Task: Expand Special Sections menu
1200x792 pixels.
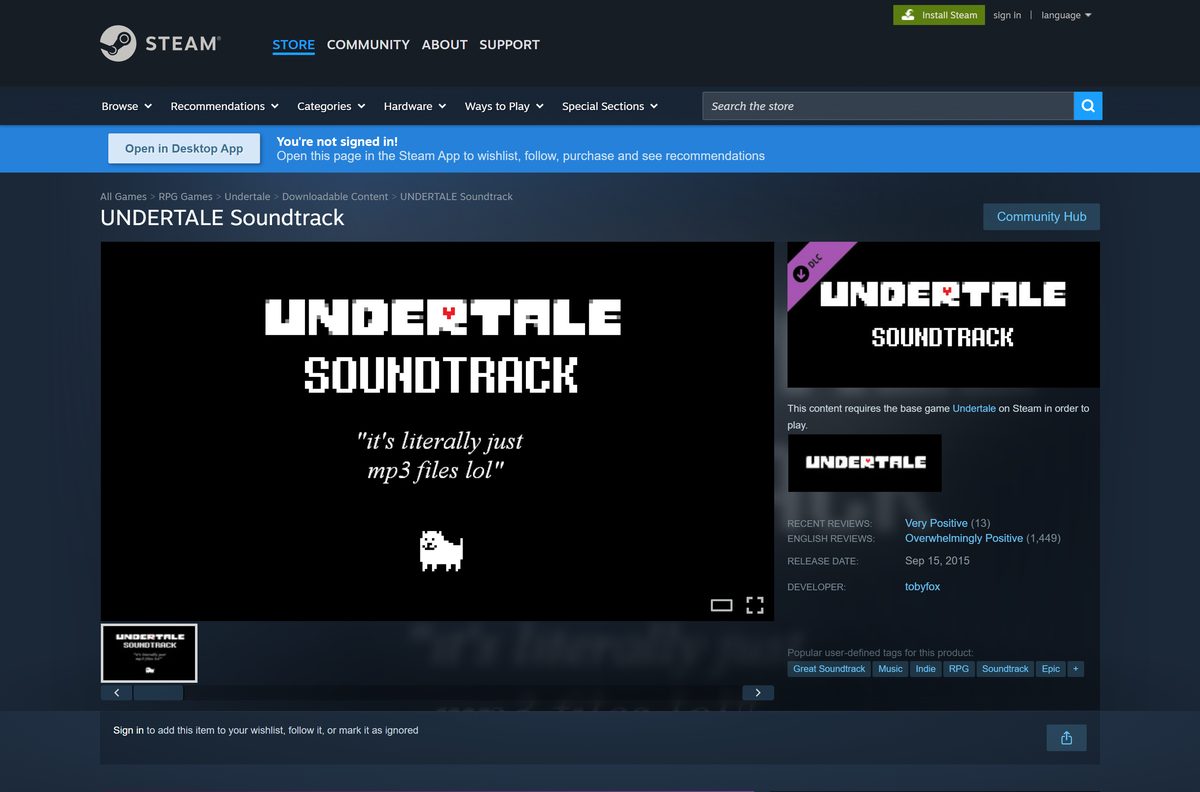Action: tap(610, 106)
